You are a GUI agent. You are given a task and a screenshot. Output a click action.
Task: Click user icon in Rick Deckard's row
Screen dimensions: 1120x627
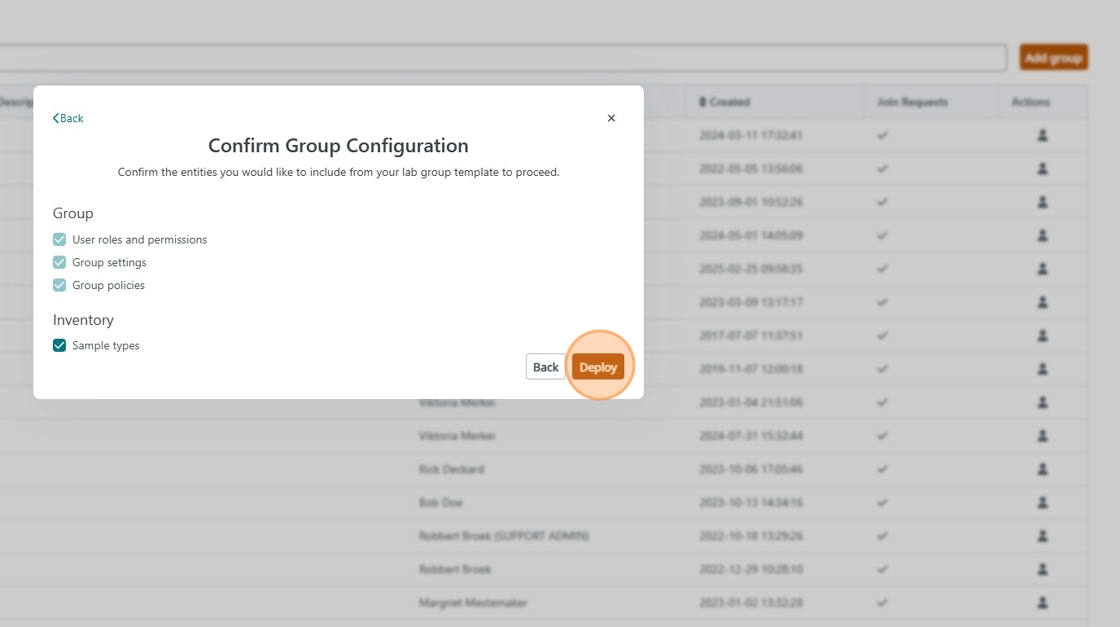[x=1042, y=469]
